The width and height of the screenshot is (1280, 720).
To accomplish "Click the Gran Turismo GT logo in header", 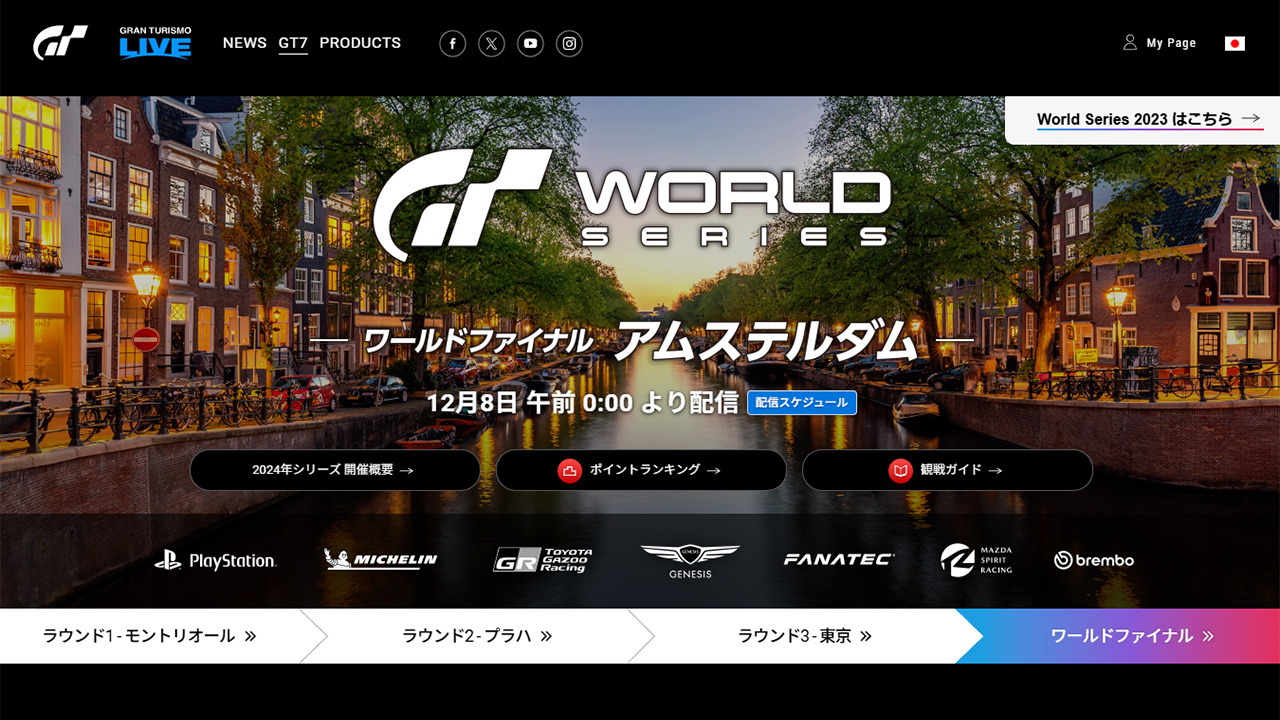I will [x=60, y=43].
